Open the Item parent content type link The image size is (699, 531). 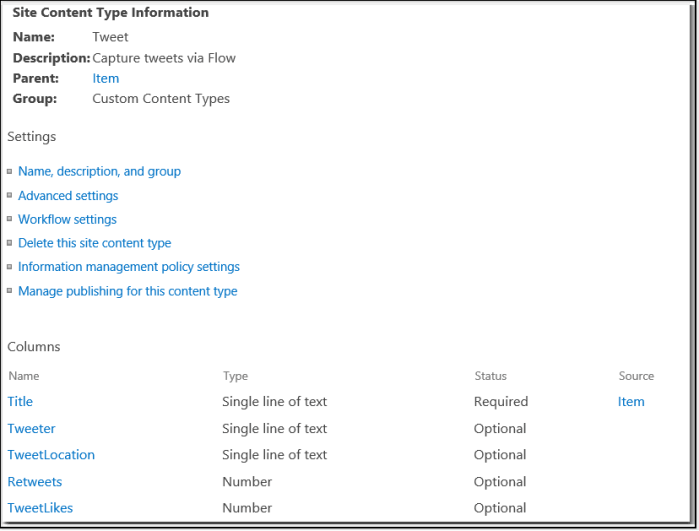point(105,78)
